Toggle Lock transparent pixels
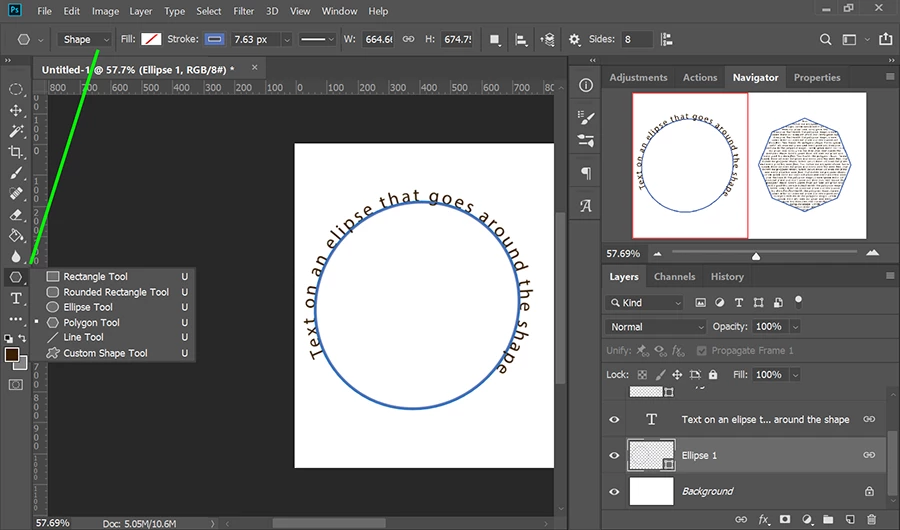900x530 pixels. pyautogui.click(x=642, y=375)
